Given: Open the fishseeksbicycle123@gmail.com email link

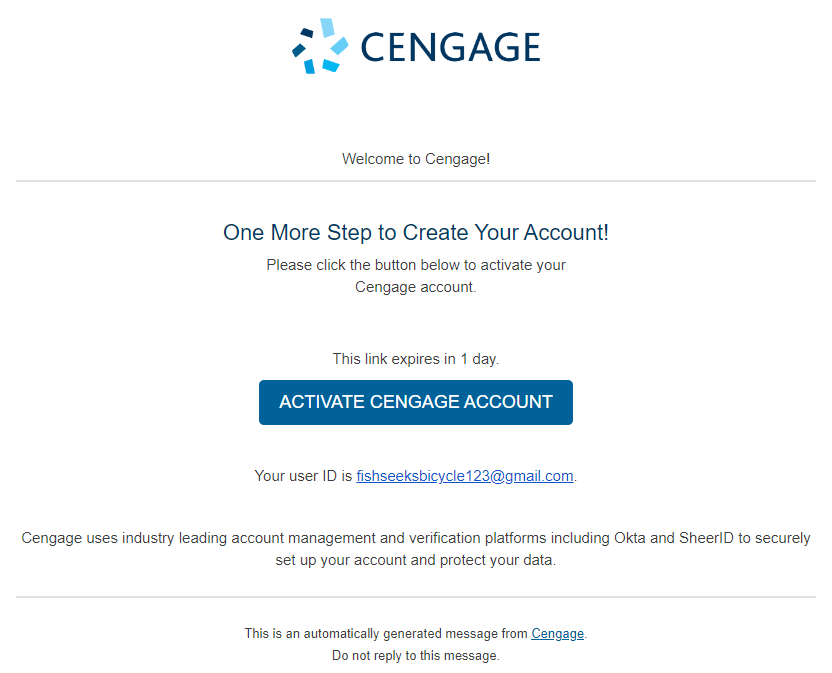Looking at the screenshot, I should pyautogui.click(x=465, y=476).
